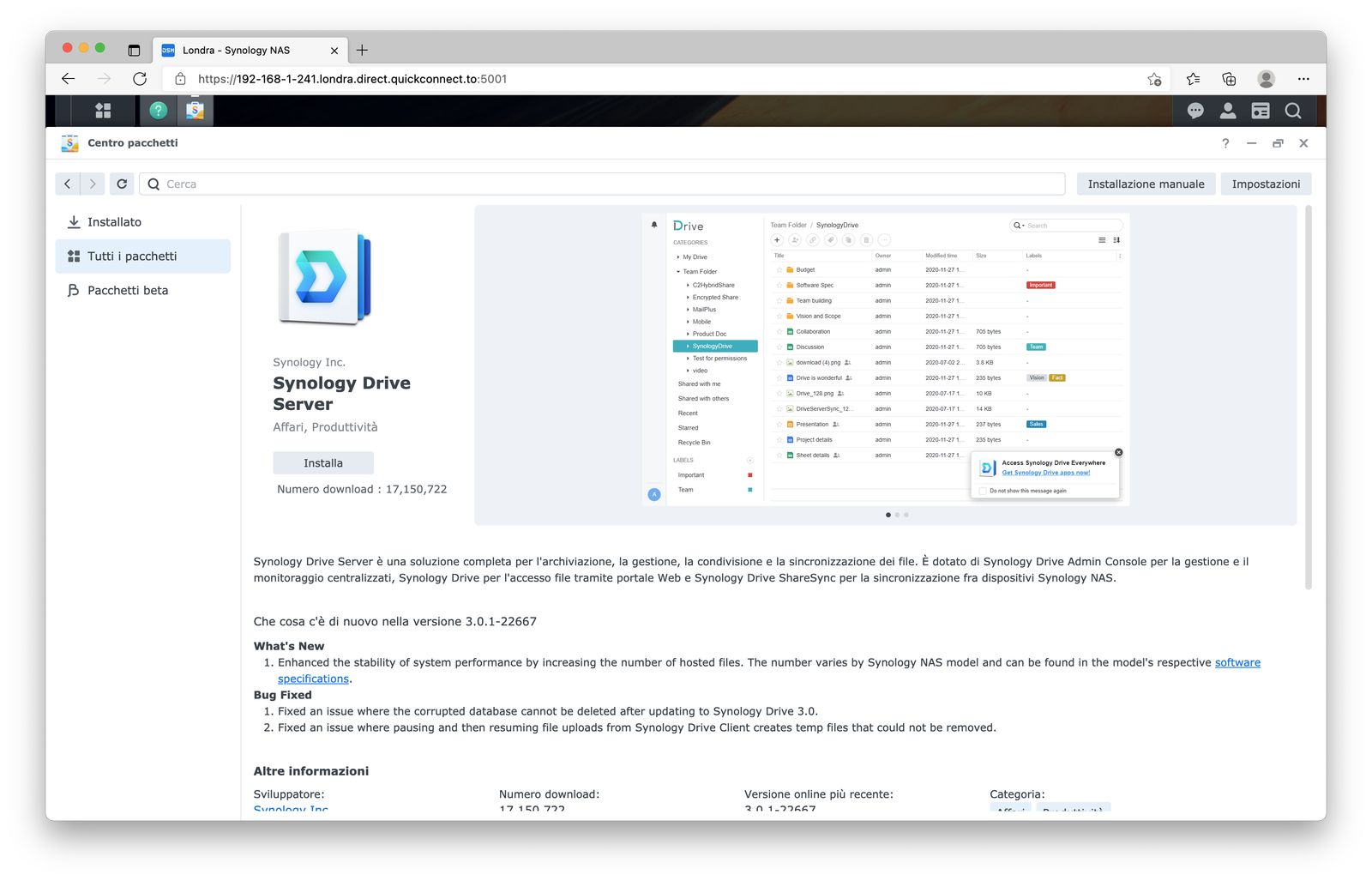Screen dimensions: 1372x881
Task: Select Tutti i pacchetti in sidebar
Action: pos(143,256)
